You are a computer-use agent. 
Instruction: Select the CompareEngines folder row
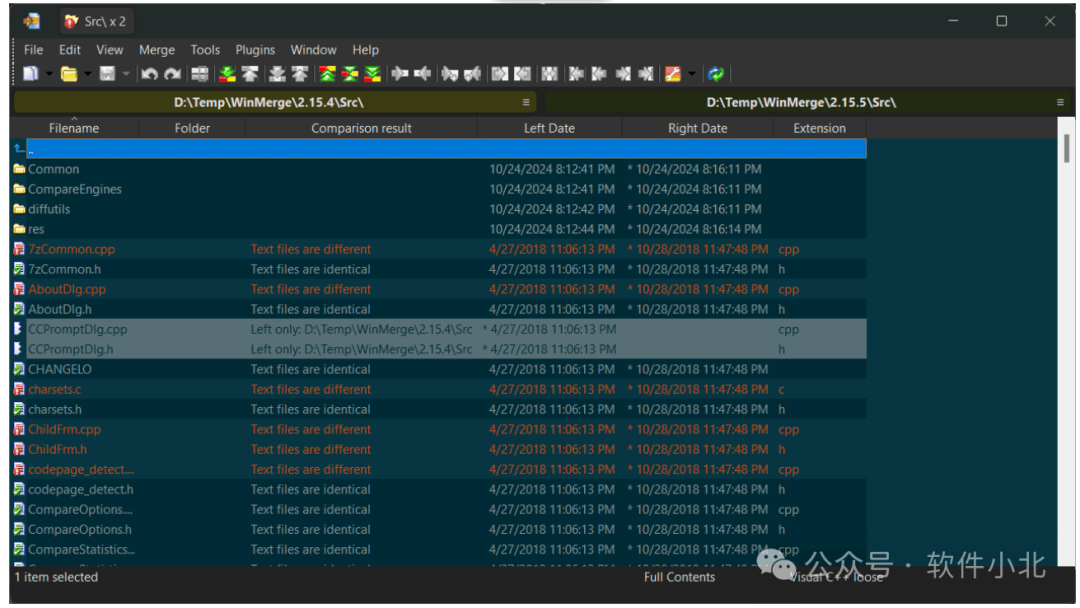[439, 189]
